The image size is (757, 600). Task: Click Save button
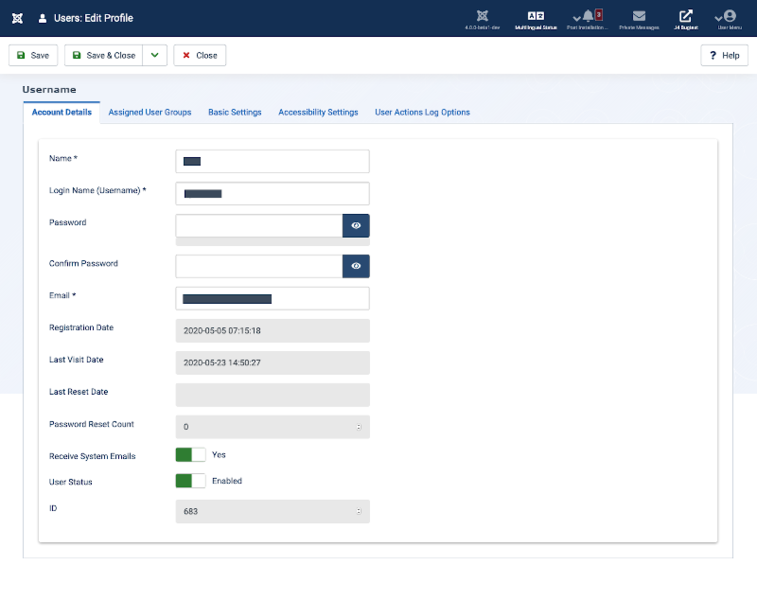[x=33, y=56]
